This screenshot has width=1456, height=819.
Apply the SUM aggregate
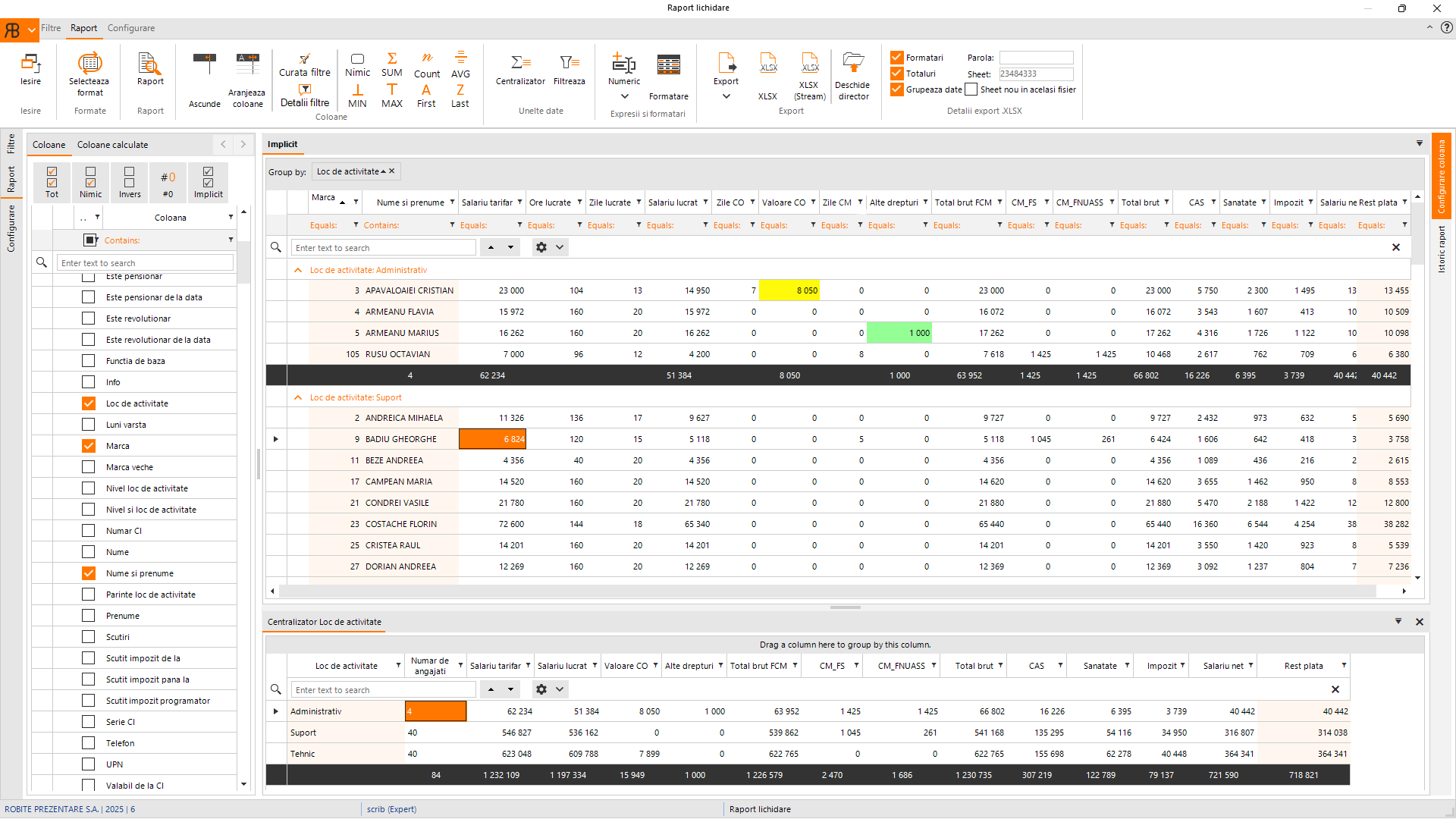coord(392,65)
